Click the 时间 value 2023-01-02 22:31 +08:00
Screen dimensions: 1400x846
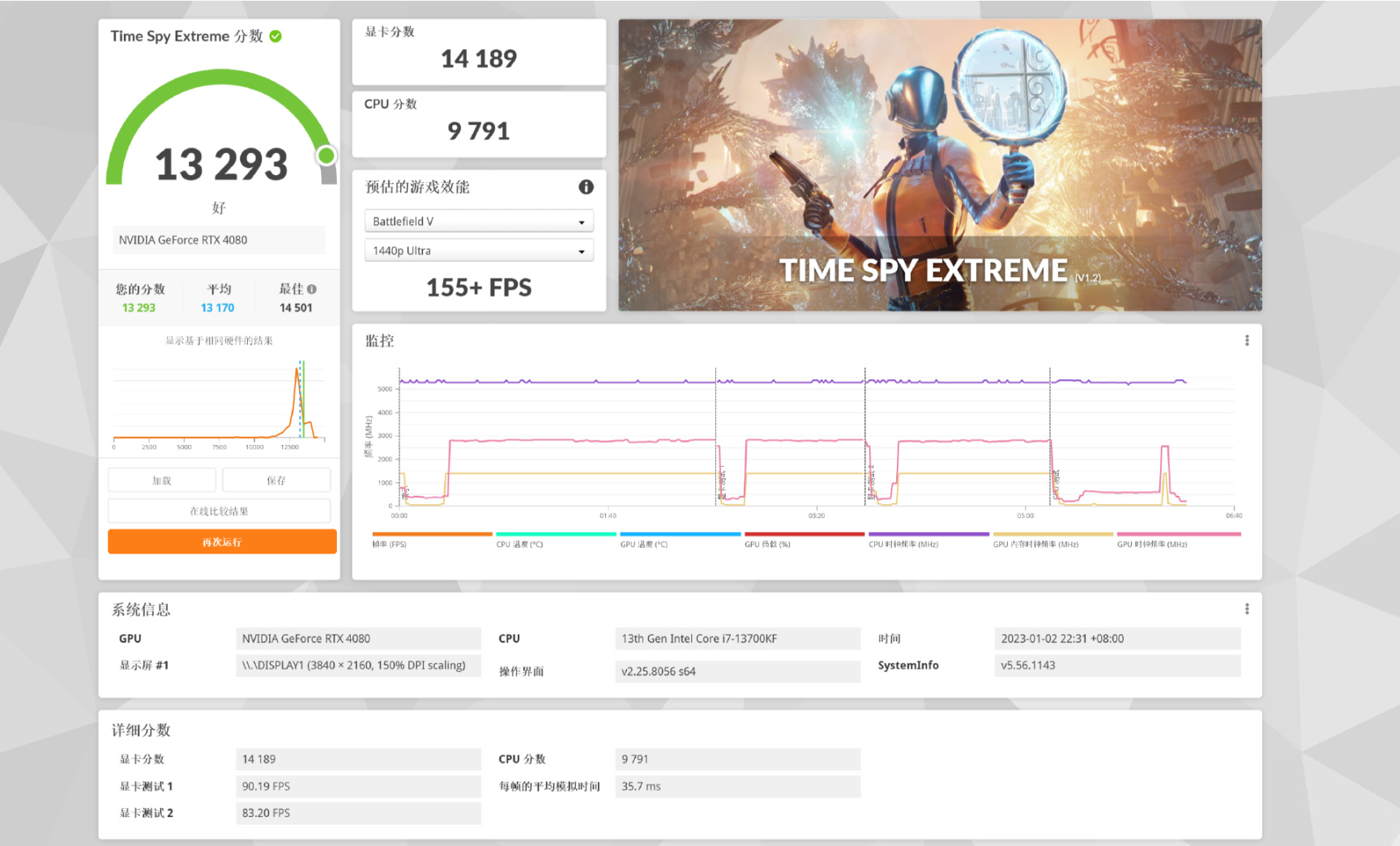tap(1117, 639)
